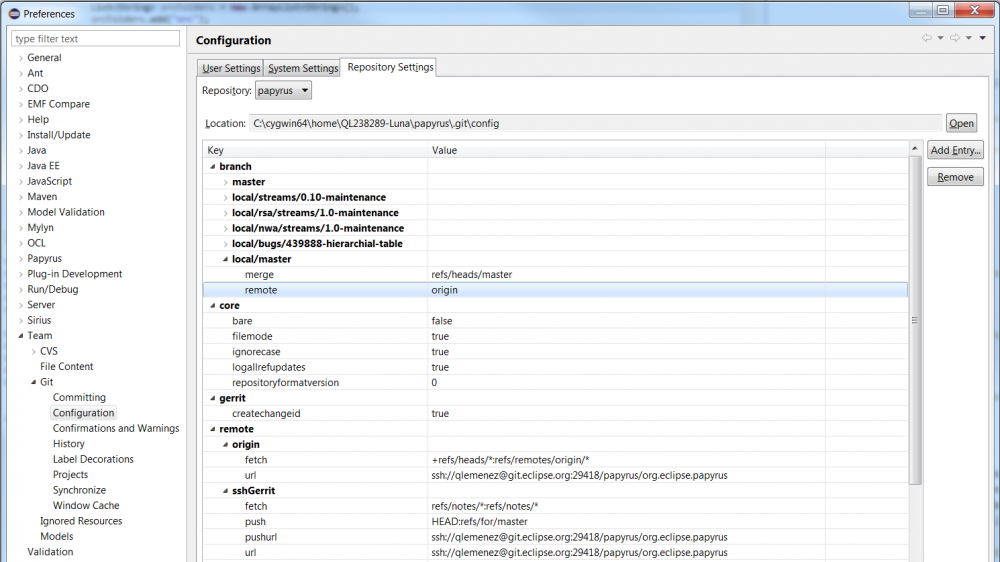Image resolution: width=1000 pixels, height=562 pixels.
Task: Collapse the Team preferences node
Action: point(20,336)
